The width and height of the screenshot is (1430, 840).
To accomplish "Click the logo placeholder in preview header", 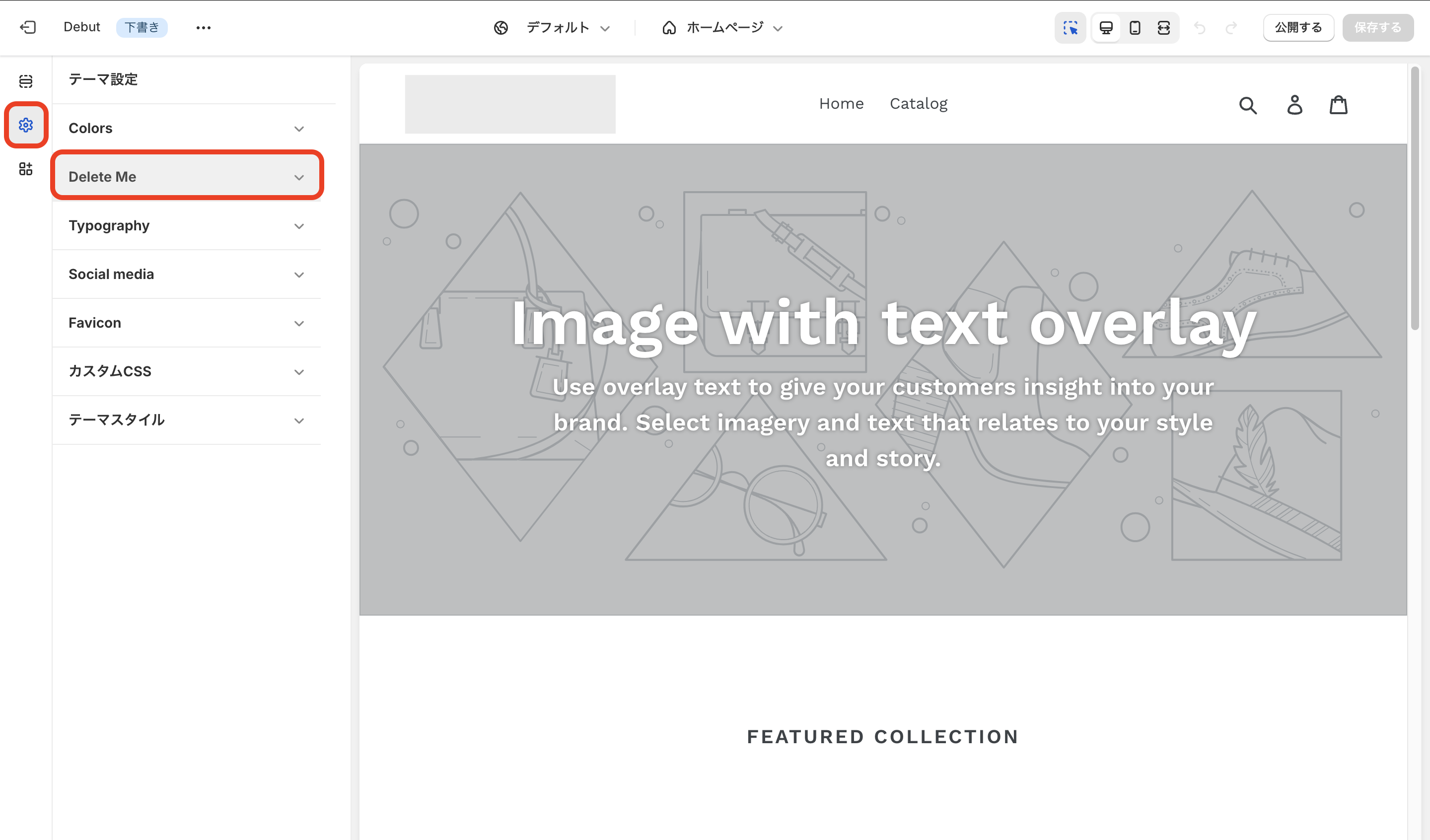I will pyautogui.click(x=509, y=104).
